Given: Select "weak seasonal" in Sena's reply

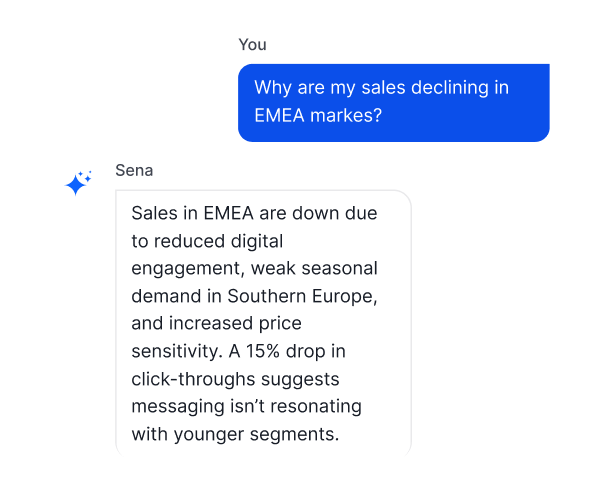Looking at the screenshot, I should tap(314, 268).
